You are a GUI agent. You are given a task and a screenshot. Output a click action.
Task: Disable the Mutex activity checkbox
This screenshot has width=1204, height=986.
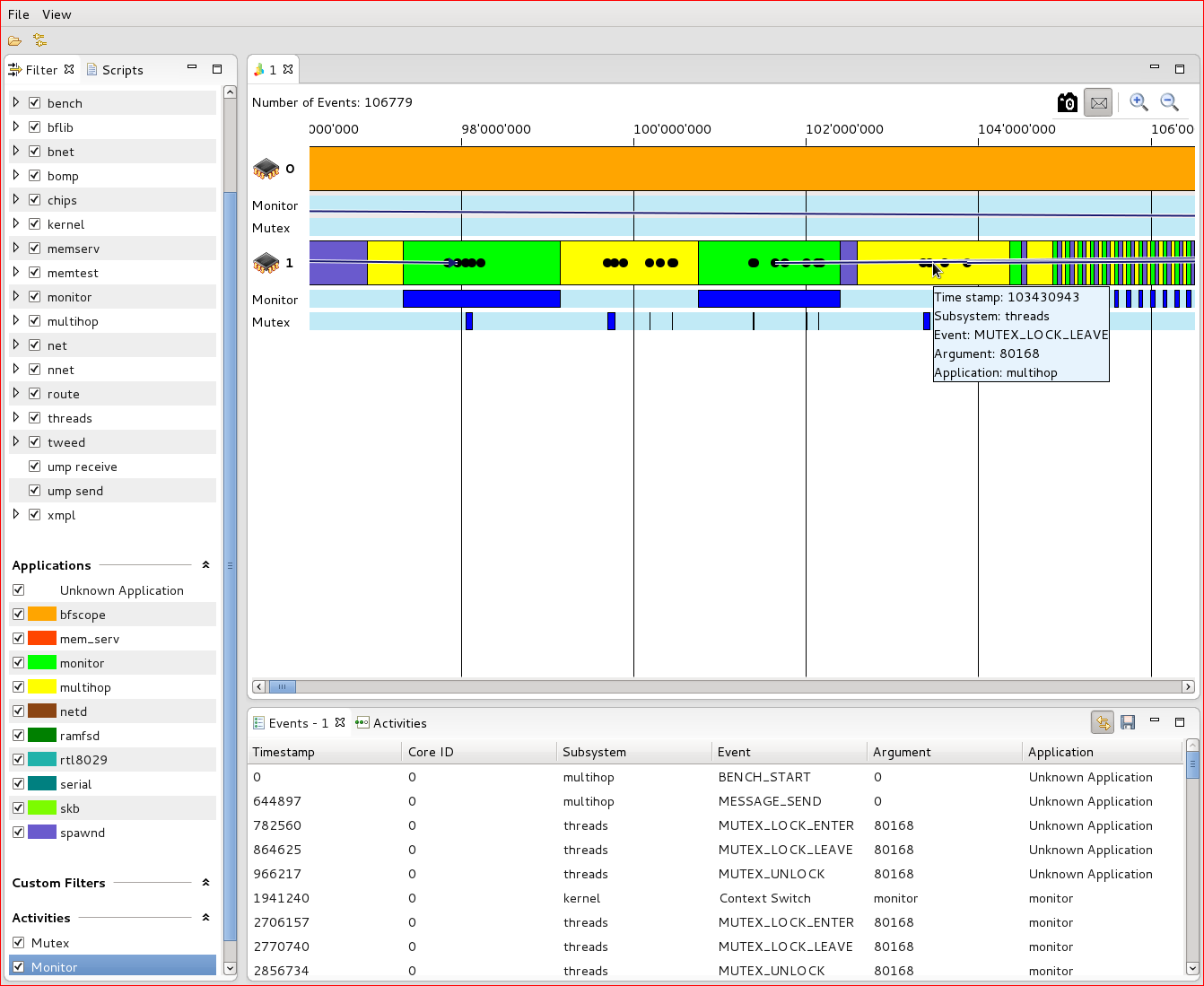(x=18, y=943)
